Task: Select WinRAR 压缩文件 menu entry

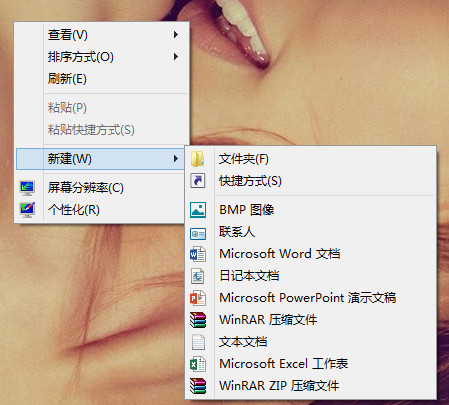Action: 311,320
